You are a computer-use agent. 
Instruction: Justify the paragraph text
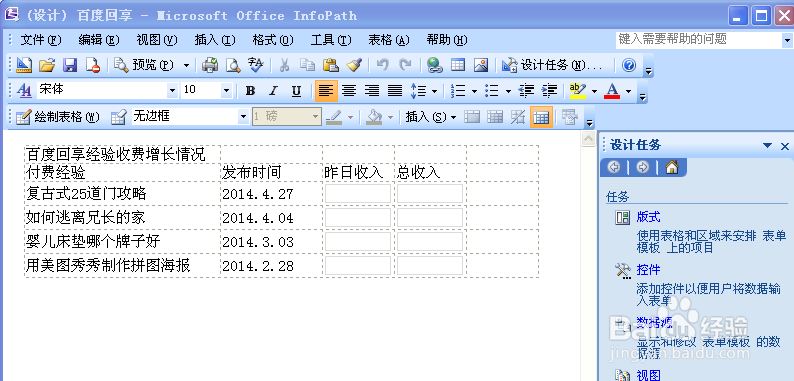coord(395,91)
